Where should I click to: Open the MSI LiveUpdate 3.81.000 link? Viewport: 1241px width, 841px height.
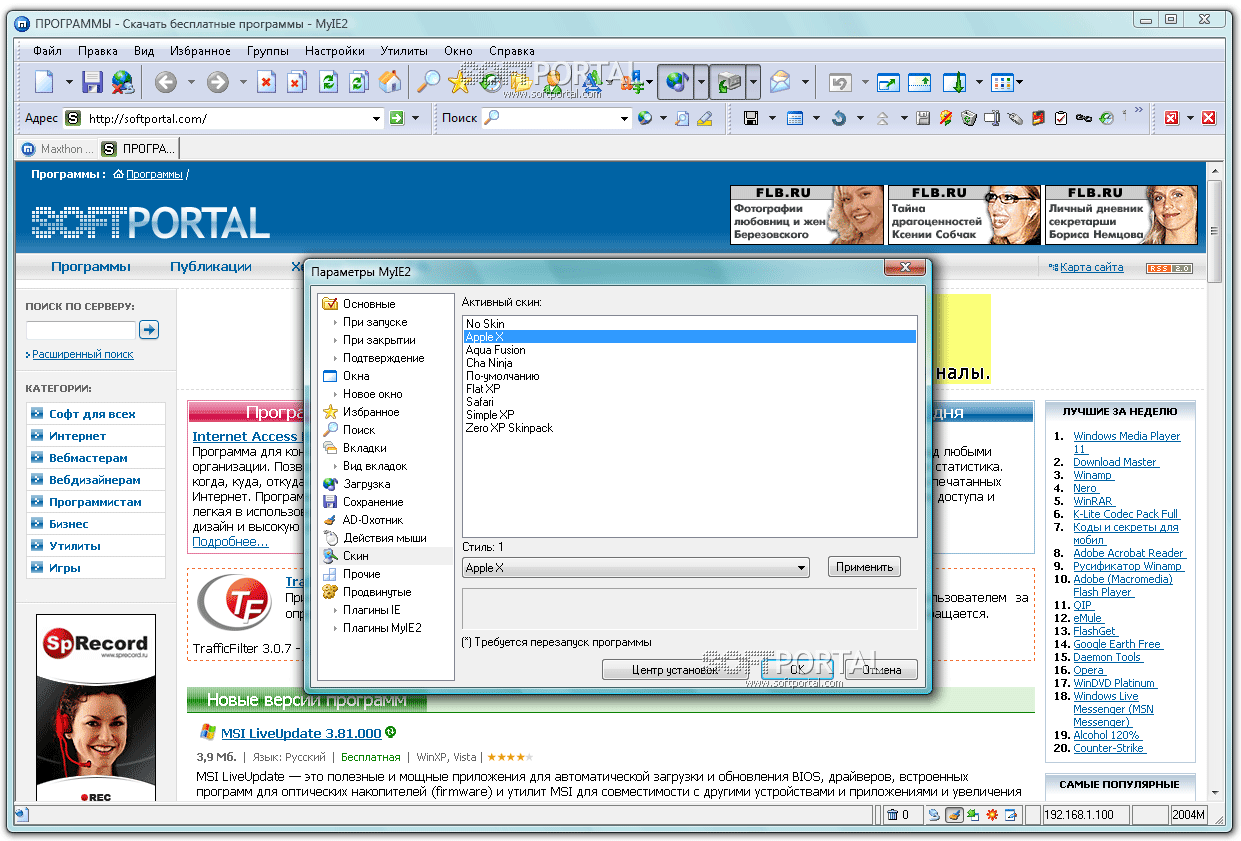[301, 733]
